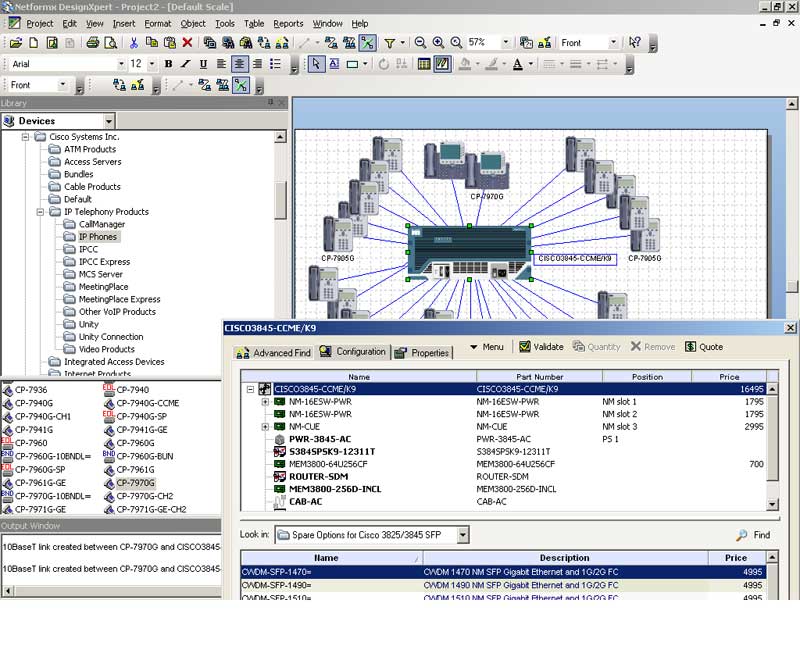
Task: Click the font color A icon
Action: (518, 64)
